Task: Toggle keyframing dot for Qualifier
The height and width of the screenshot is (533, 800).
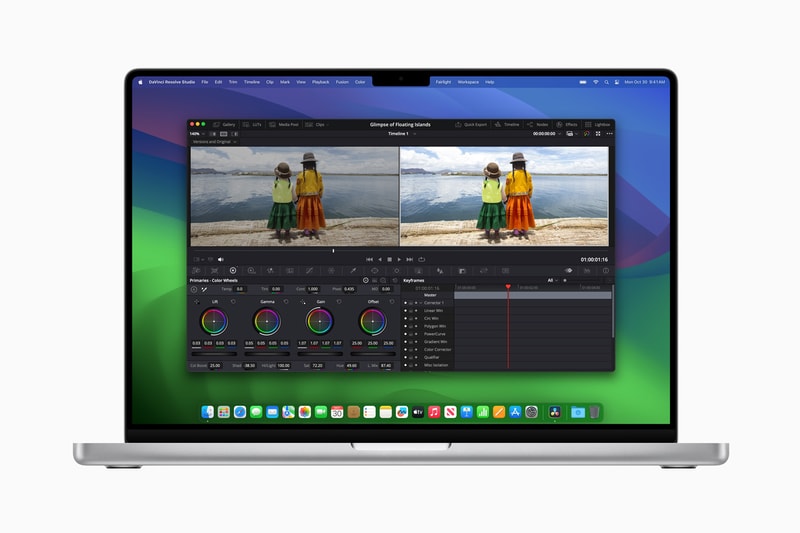Action: (x=406, y=358)
